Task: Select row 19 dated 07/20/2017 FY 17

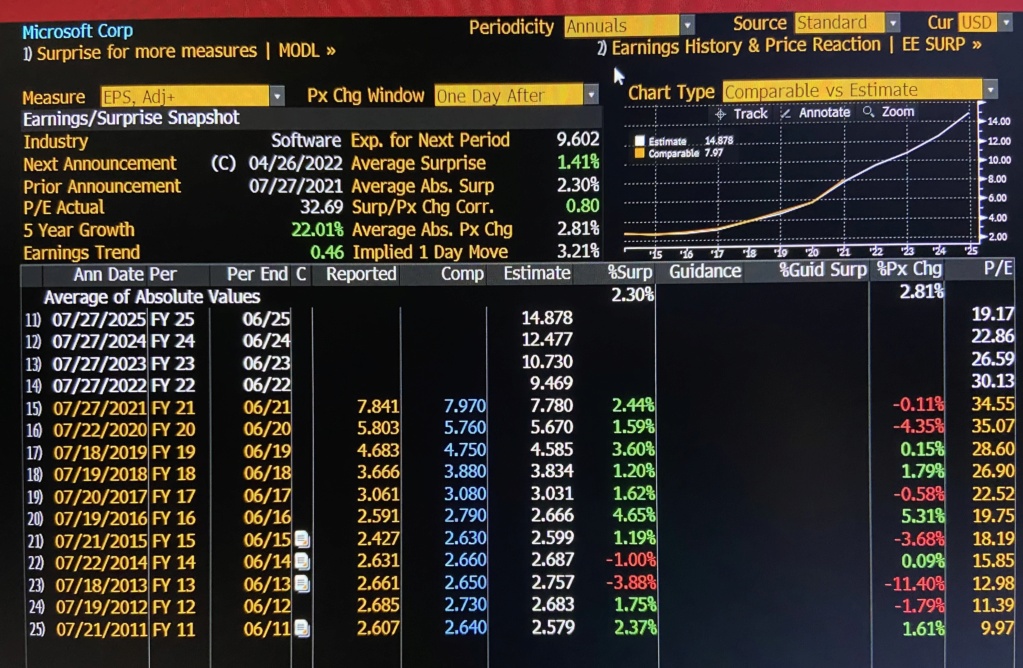Action: click(520, 496)
